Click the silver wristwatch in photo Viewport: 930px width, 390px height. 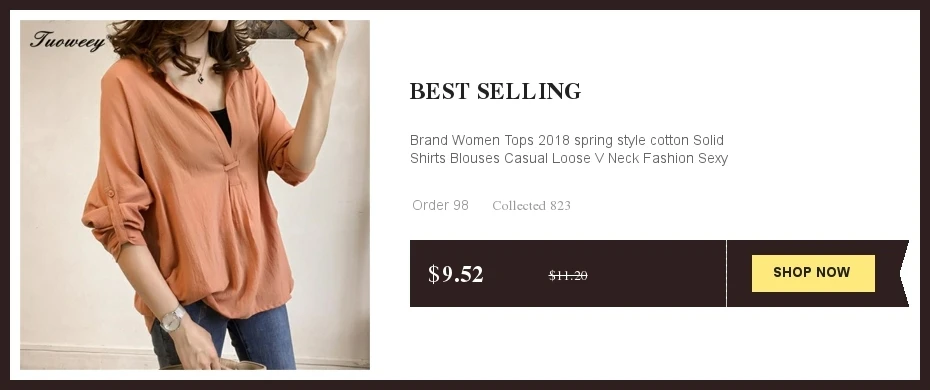click(x=172, y=319)
